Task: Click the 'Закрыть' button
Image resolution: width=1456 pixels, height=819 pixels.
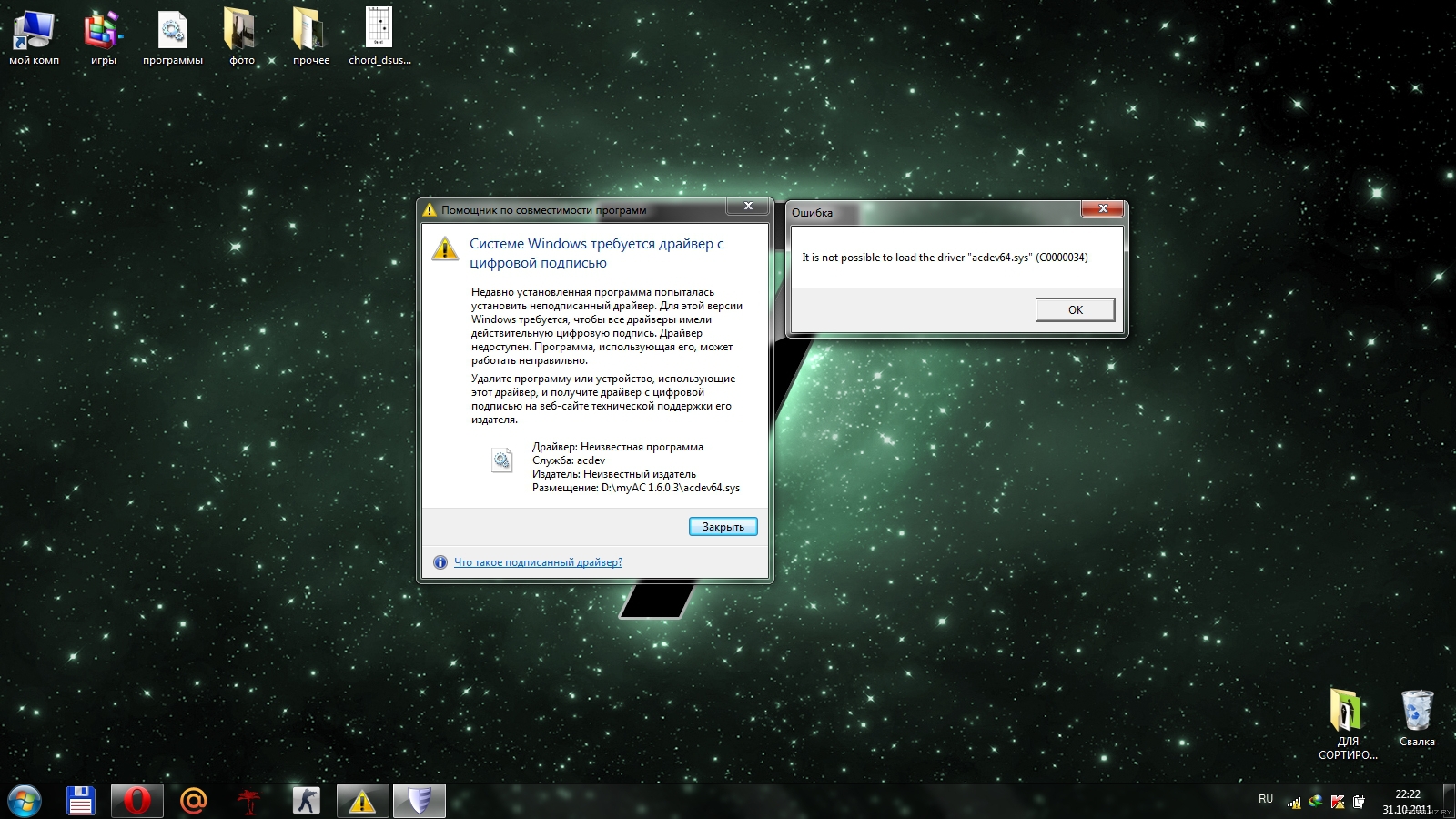Action: click(723, 527)
